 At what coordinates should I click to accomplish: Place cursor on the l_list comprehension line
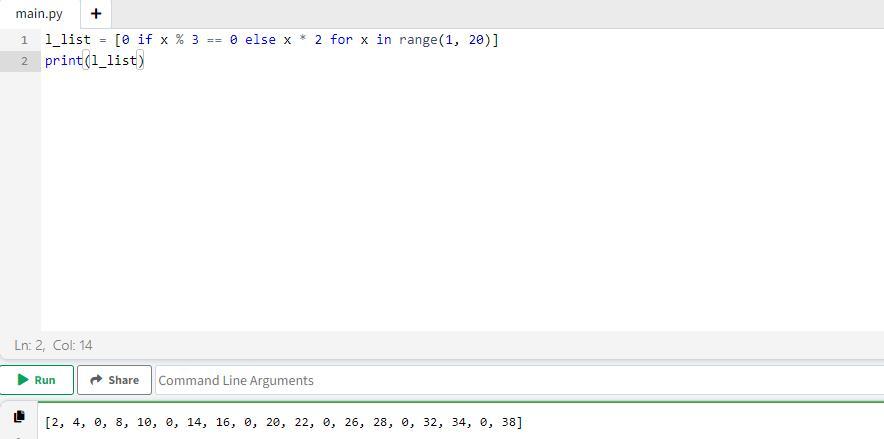[x=272, y=40]
